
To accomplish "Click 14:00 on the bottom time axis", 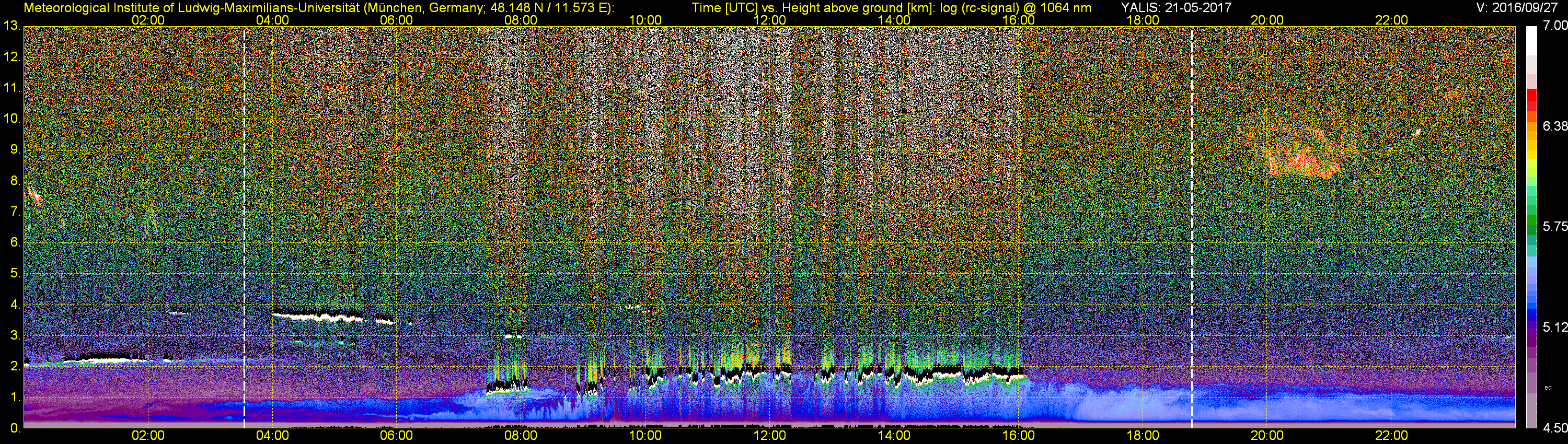I will [x=894, y=436].
